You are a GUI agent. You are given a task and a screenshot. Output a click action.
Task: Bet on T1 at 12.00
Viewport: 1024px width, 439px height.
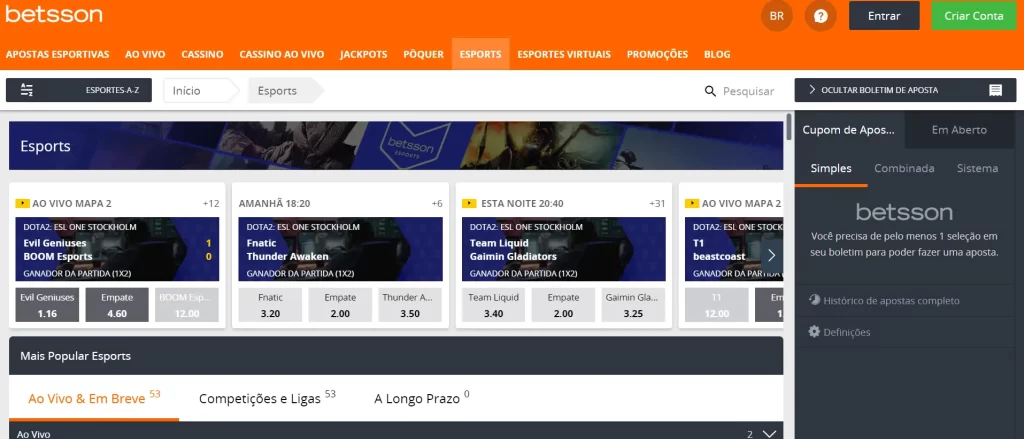716,305
